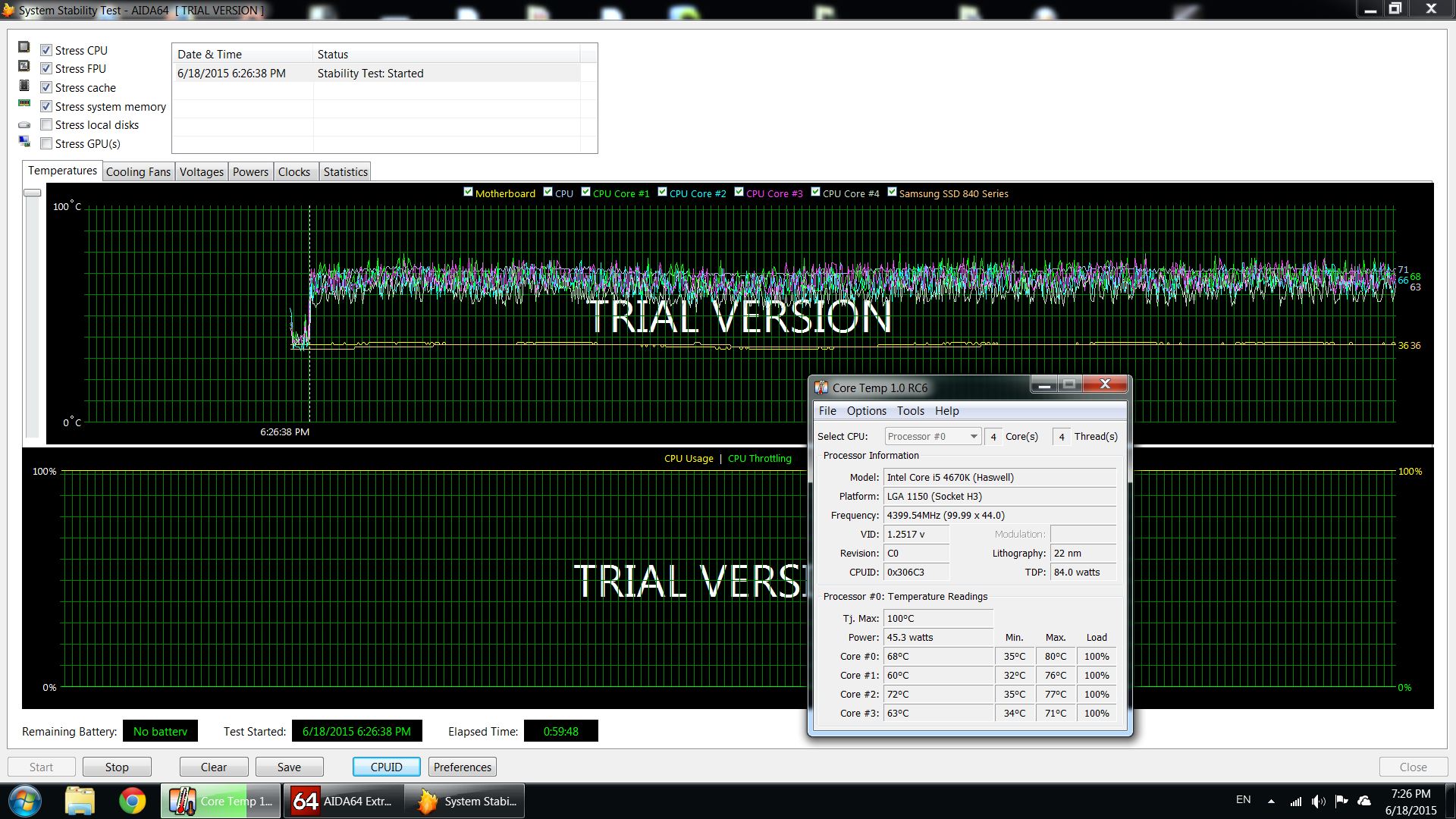The height and width of the screenshot is (819, 1456).
Task: Open the Statistics tab
Action: click(x=345, y=172)
